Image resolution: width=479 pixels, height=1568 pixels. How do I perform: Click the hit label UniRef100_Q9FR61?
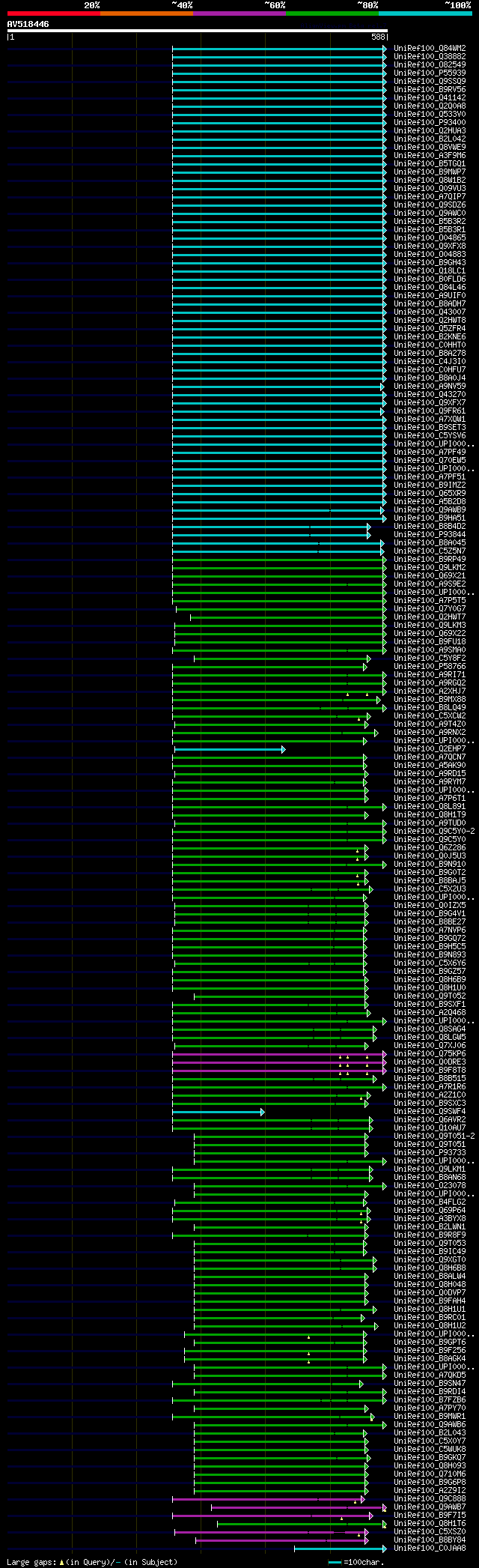[x=430, y=411]
